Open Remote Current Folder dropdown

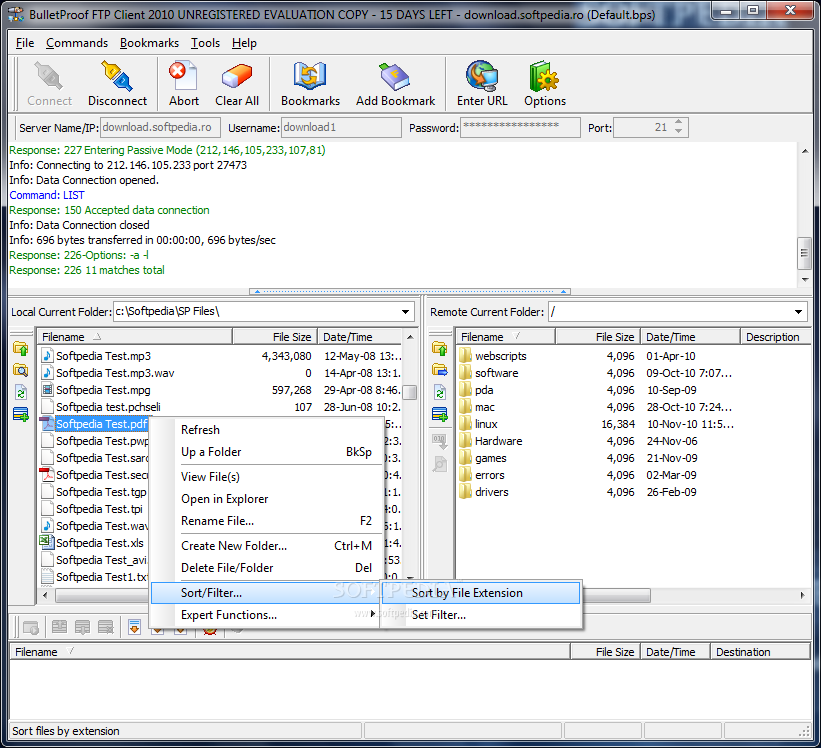pyautogui.click(x=798, y=311)
